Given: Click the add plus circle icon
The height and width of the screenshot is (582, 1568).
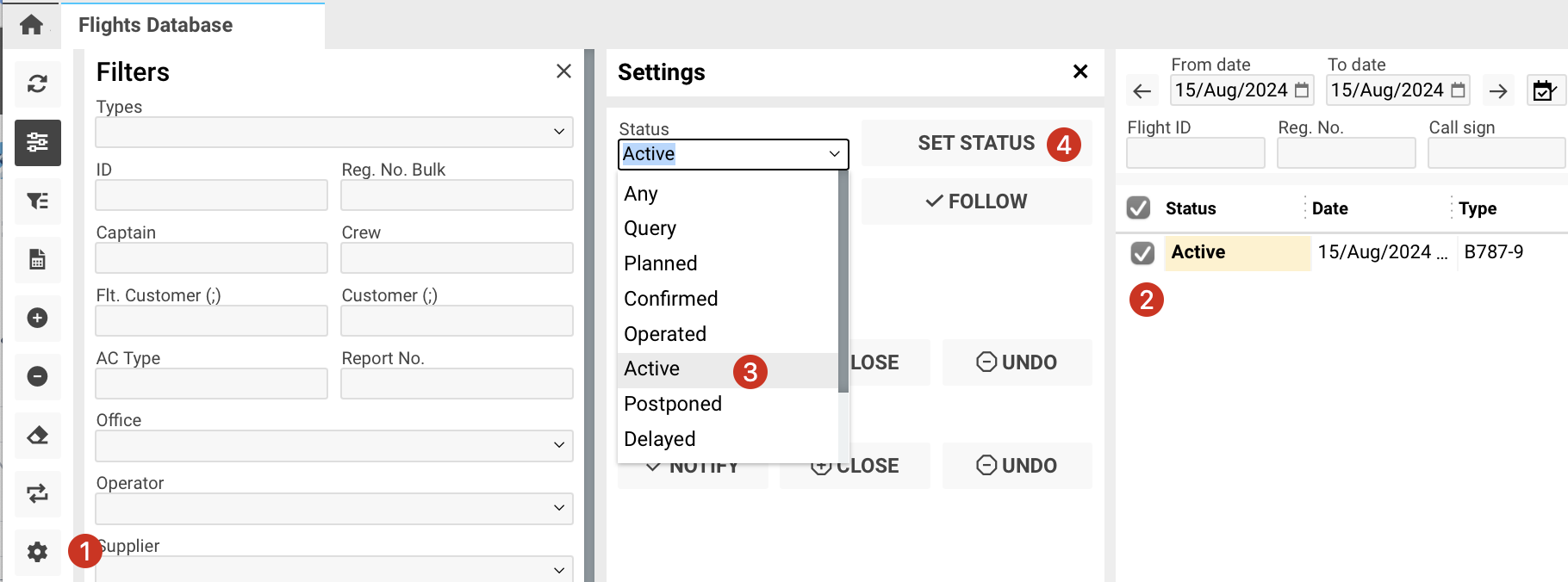Looking at the screenshot, I should pyautogui.click(x=37, y=318).
